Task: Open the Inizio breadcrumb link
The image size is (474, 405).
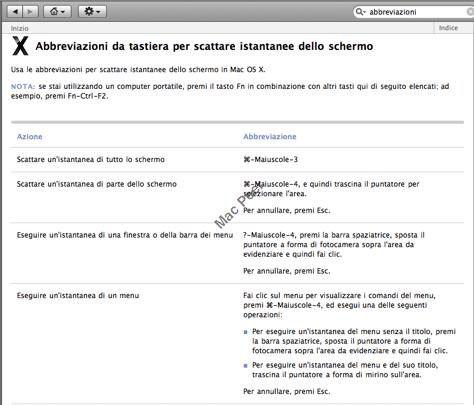Action: pos(19,28)
